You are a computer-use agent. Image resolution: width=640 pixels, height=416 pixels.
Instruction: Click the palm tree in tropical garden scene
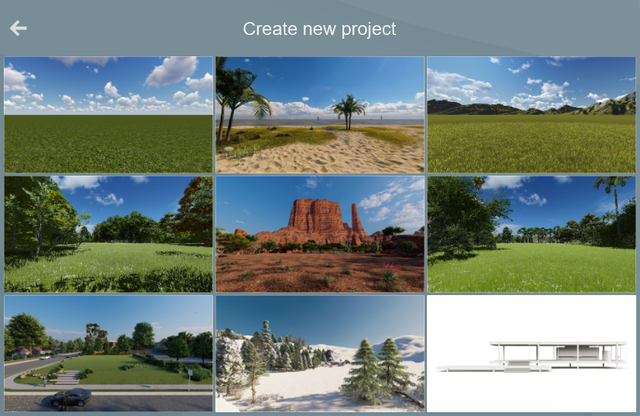point(611,195)
